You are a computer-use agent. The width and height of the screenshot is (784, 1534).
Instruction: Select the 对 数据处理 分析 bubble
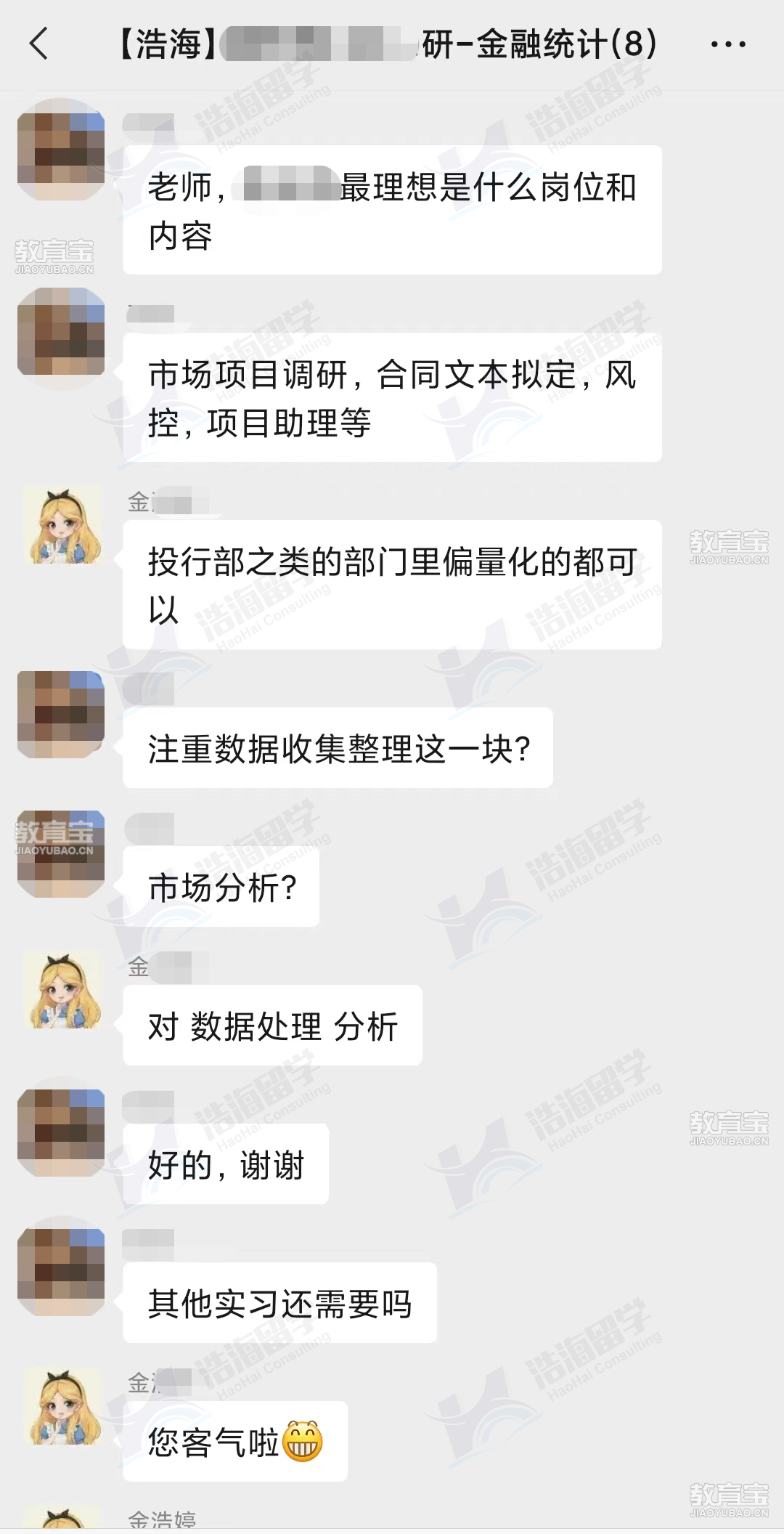click(272, 1026)
